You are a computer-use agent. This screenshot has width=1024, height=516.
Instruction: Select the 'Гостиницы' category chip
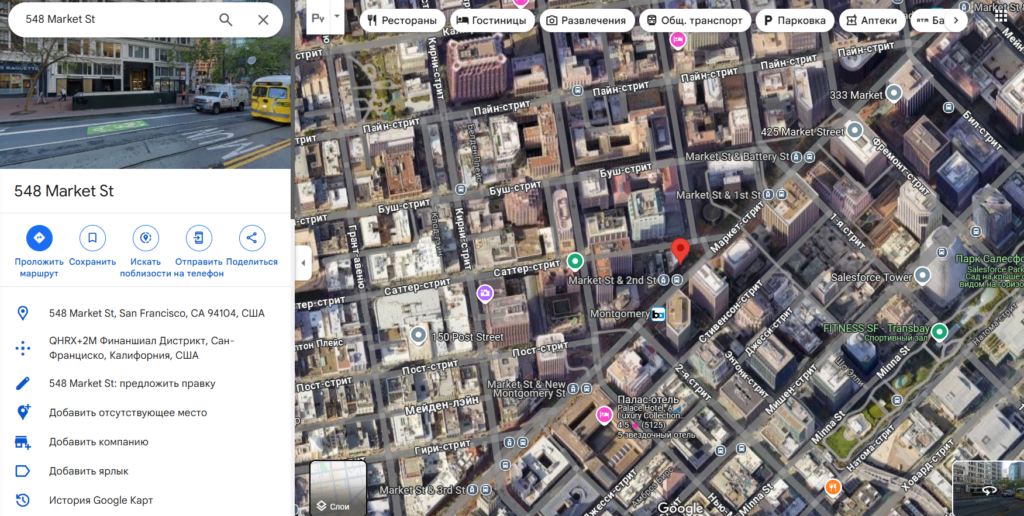click(x=491, y=20)
